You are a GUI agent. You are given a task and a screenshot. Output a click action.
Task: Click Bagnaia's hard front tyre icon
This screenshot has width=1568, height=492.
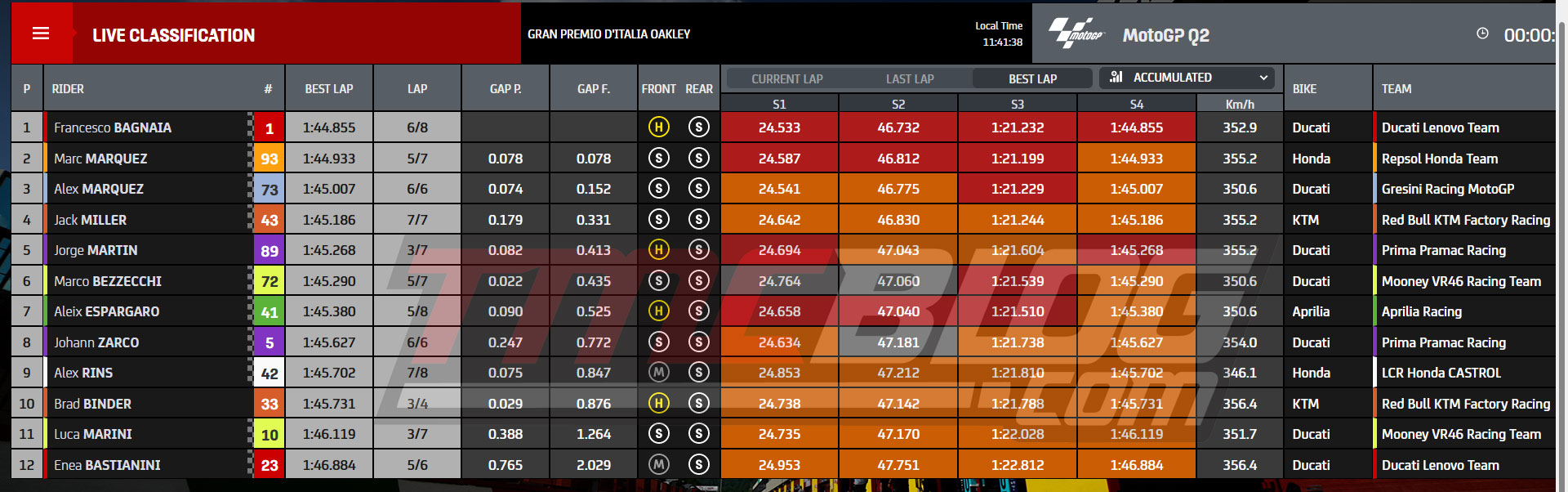[x=658, y=127]
